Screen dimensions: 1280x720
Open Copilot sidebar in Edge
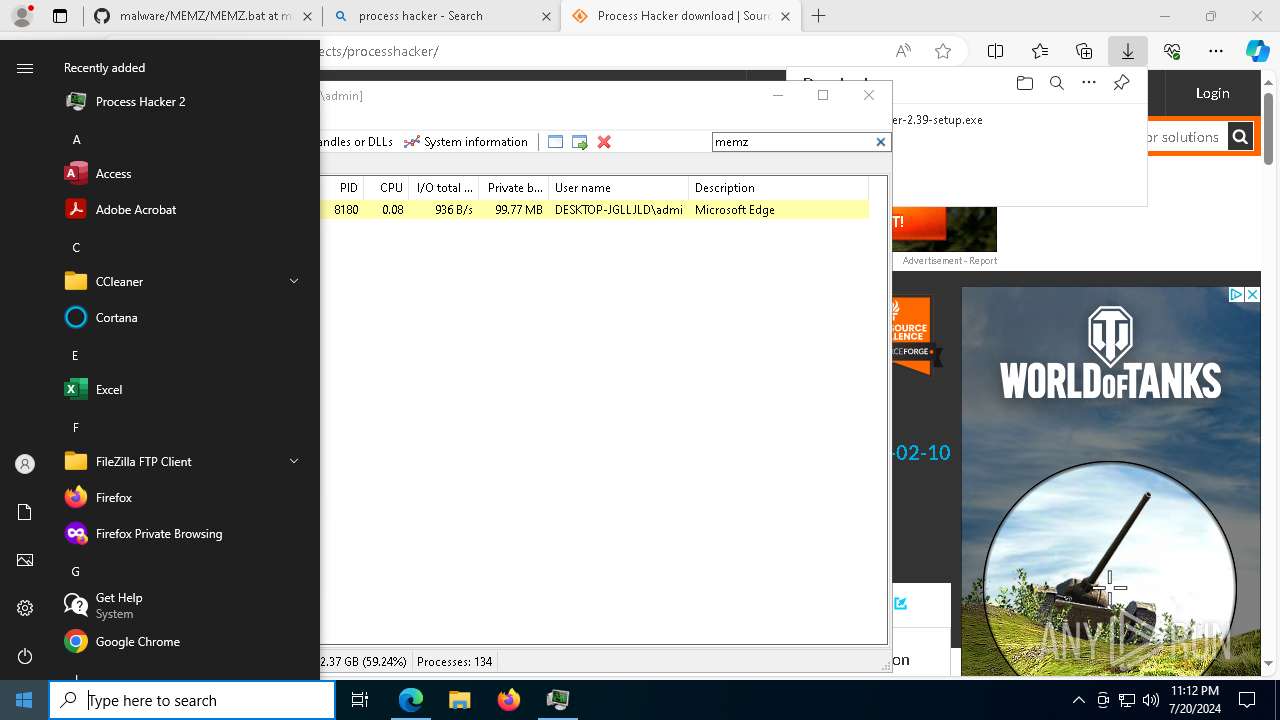click(x=1257, y=51)
